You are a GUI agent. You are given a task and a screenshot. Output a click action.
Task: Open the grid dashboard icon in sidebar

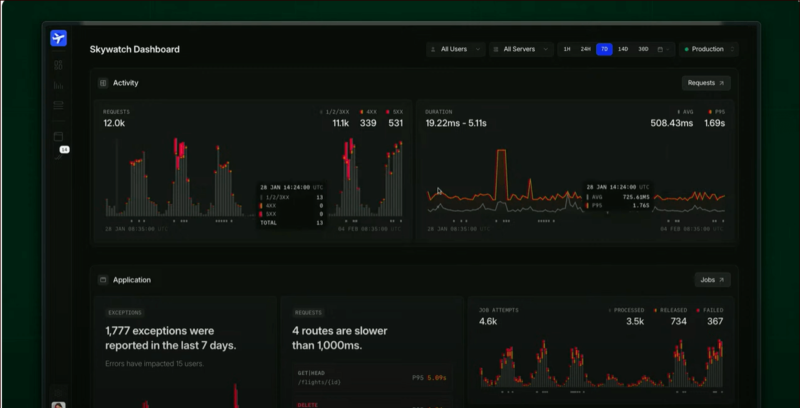click(58, 65)
